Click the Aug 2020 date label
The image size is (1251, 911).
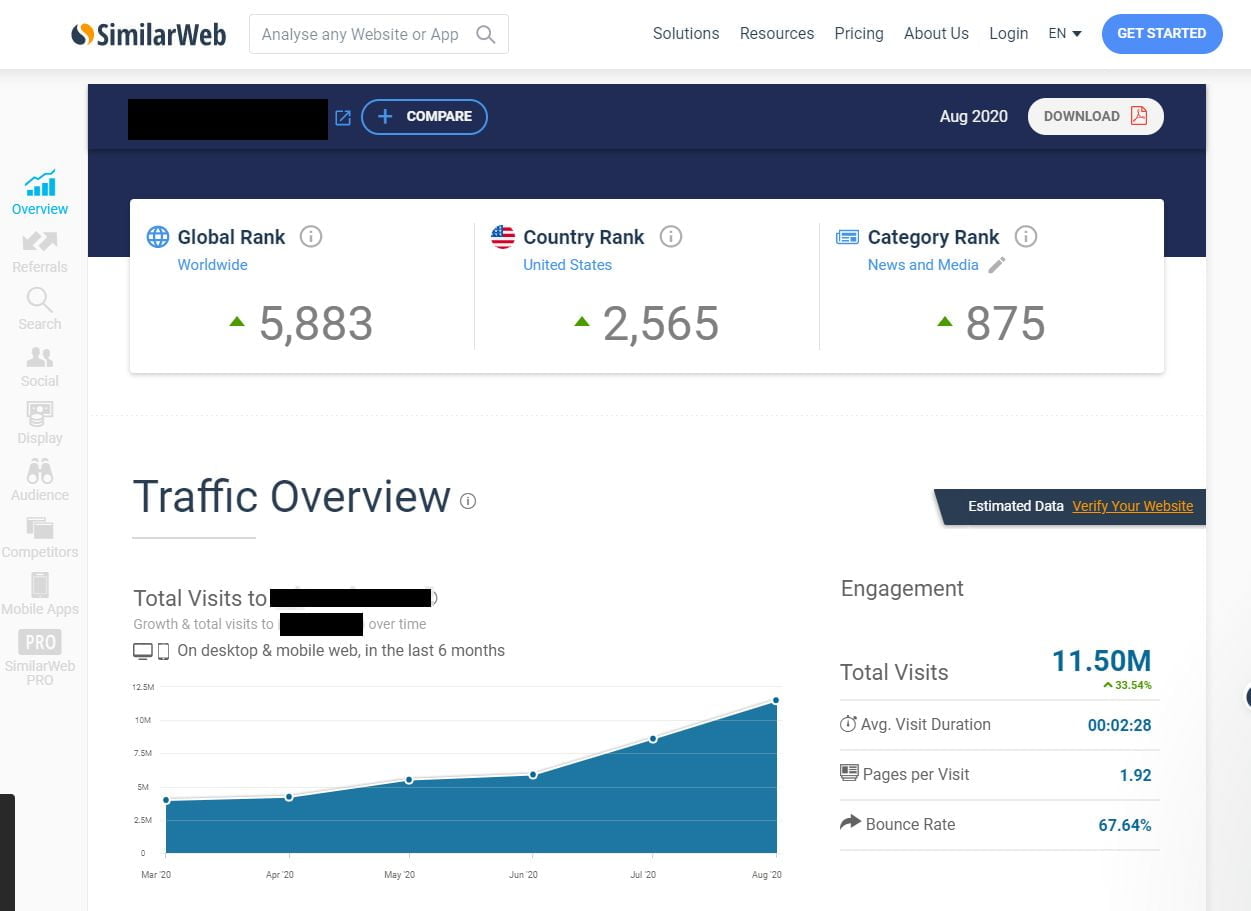pos(973,116)
